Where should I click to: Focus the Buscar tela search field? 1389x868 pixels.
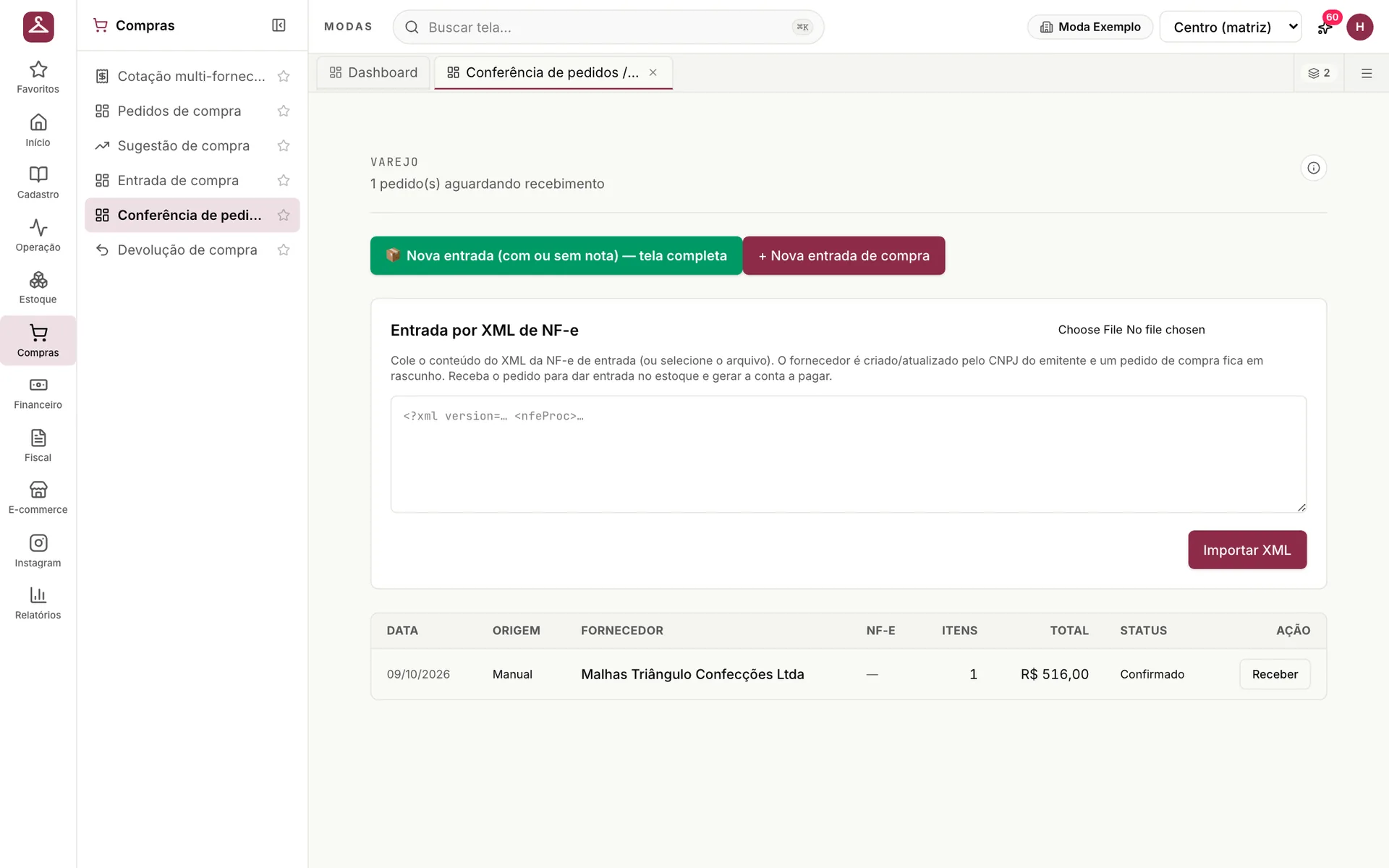click(x=608, y=27)
